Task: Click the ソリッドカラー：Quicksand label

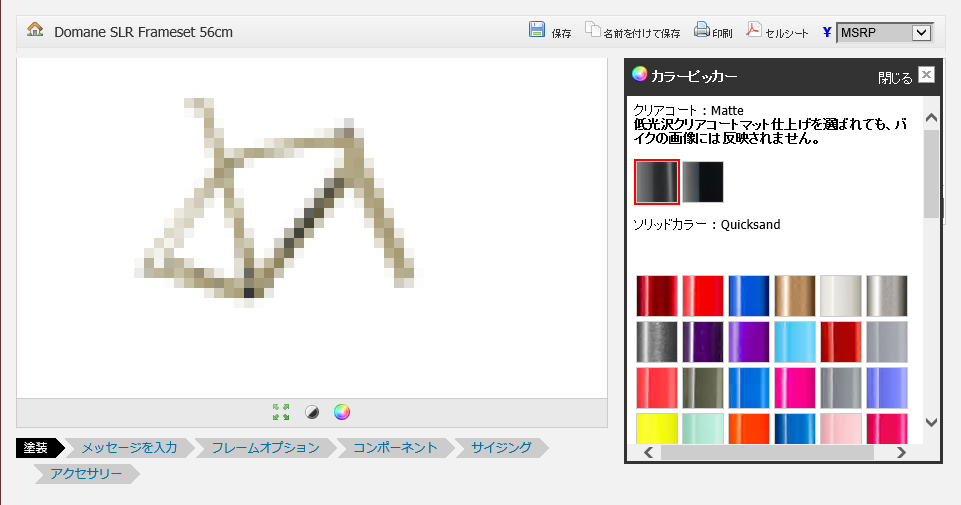Action: [707, 224]
